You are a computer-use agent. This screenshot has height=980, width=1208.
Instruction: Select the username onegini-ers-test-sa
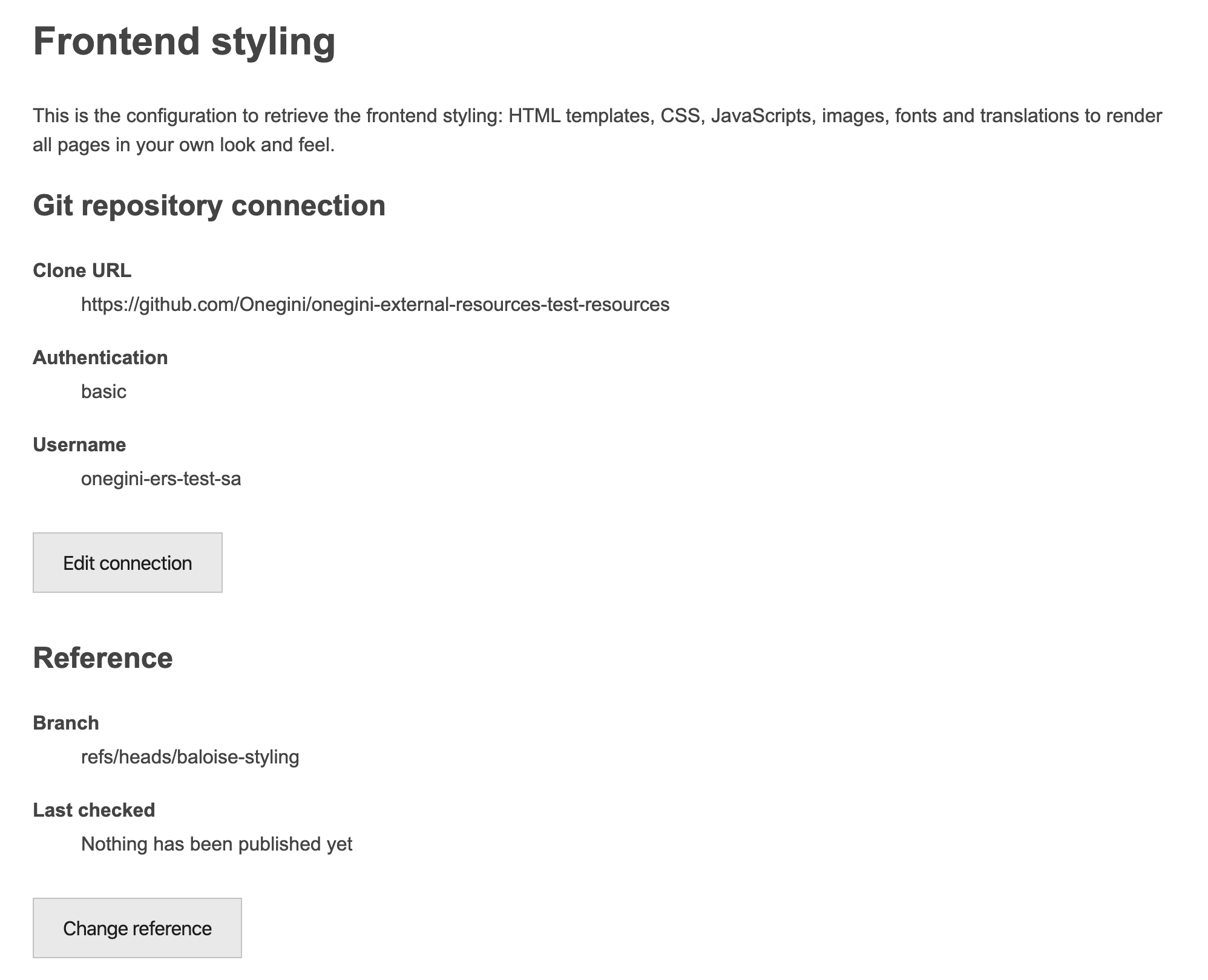pos(161,479)
